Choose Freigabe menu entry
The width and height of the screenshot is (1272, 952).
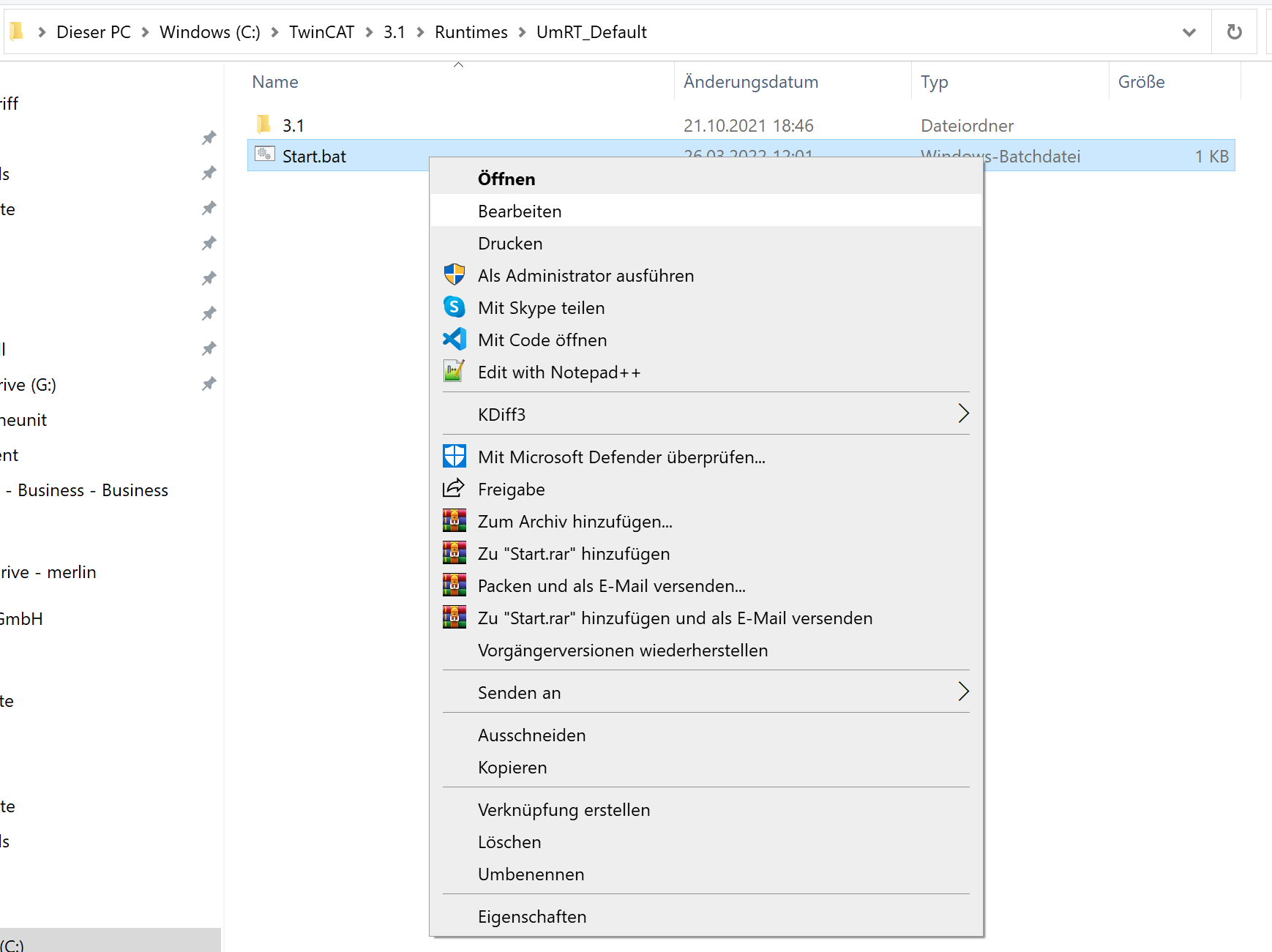(706, 489)
